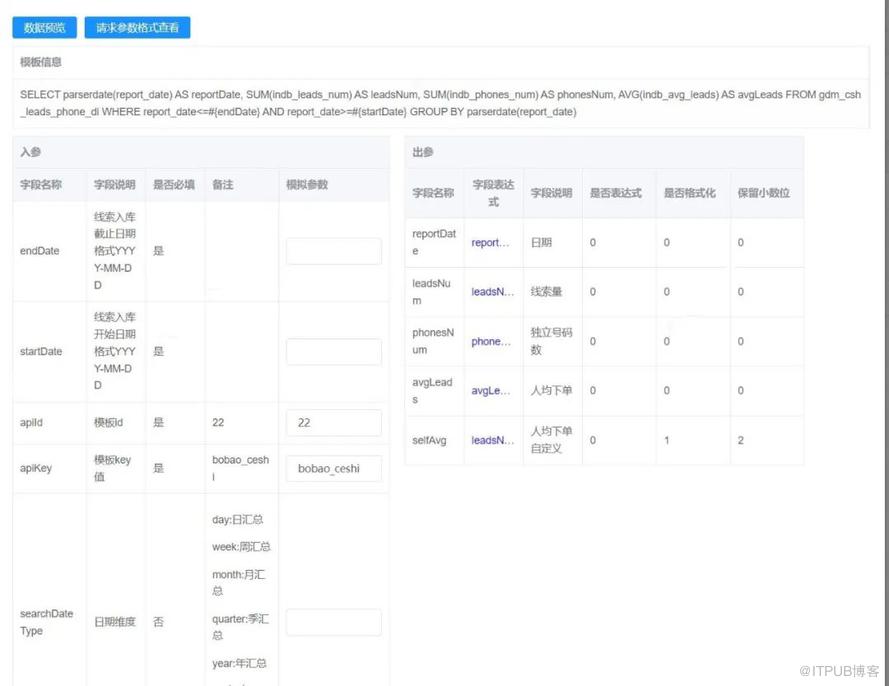Click the 入参 panel header
The image size is (889, 686).
coord(30,152)
